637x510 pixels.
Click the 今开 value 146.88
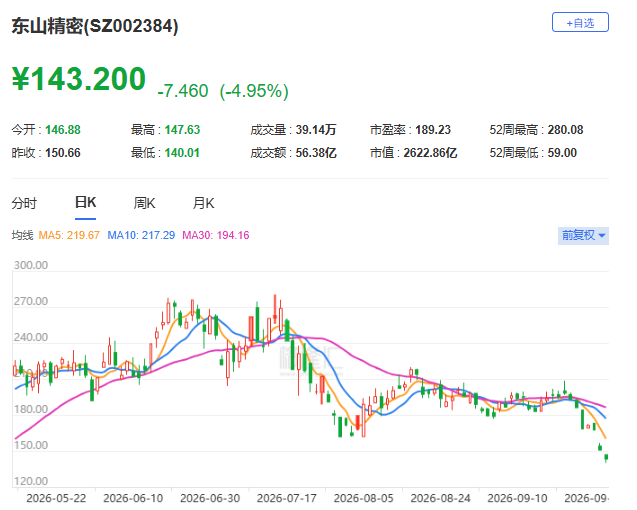click(63, 130)
